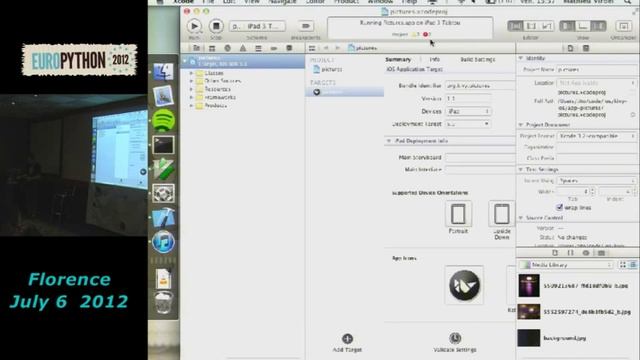The width and height of the screenshot is (640, 360).
Task: Show the Issue navigator warning triangle
Action: pos(243,48)
